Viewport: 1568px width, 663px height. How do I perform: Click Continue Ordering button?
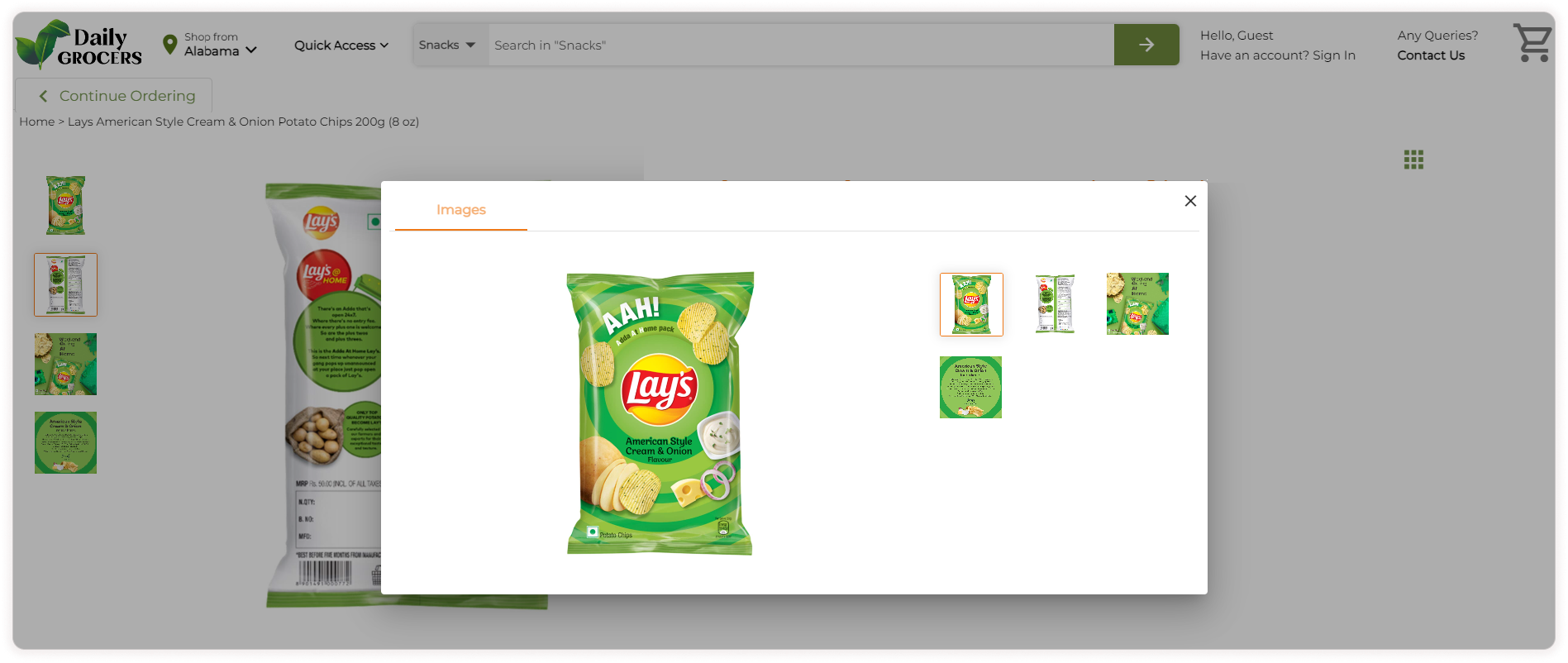click(114, 95)
